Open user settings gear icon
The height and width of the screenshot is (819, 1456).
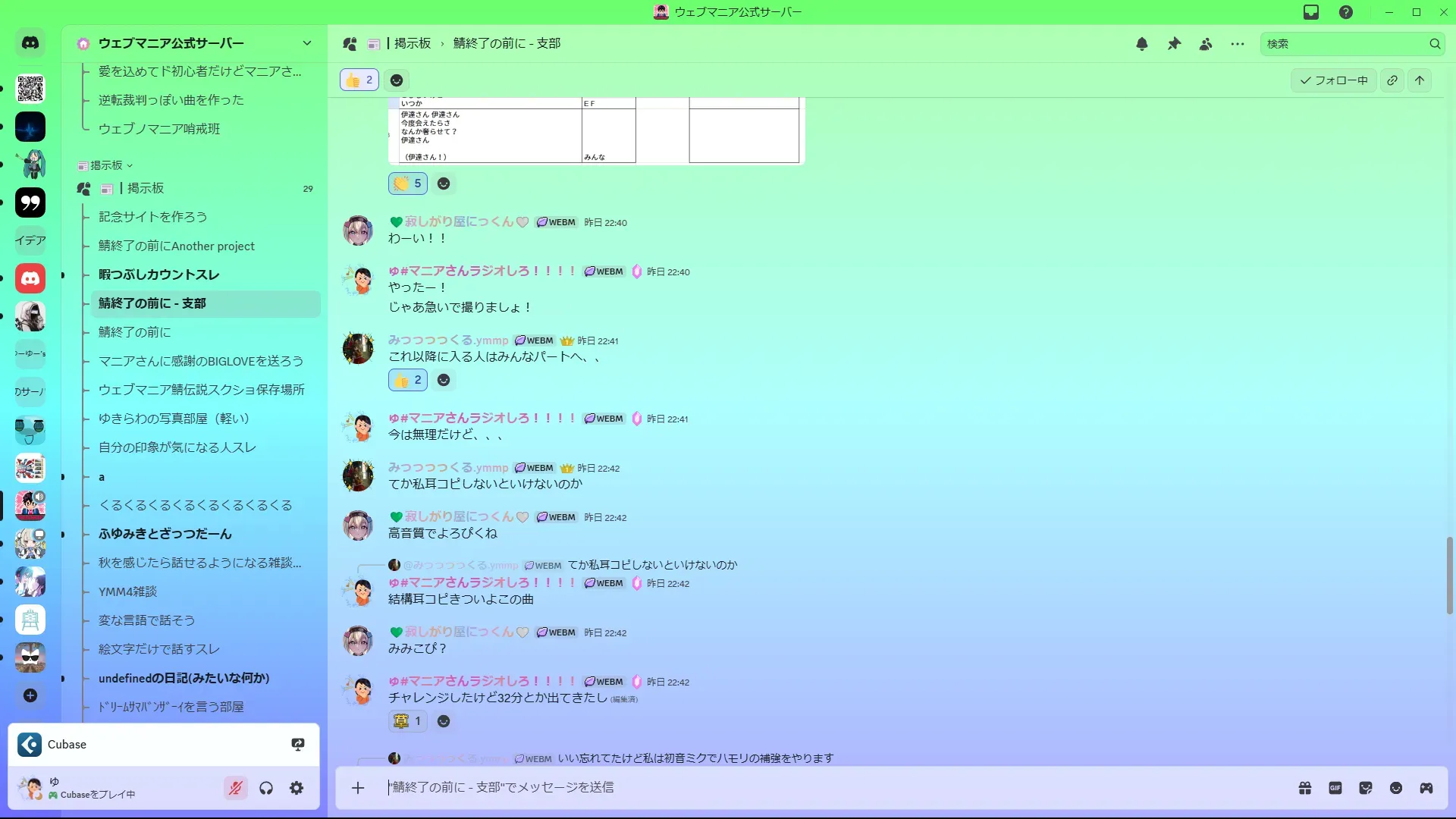297,788
